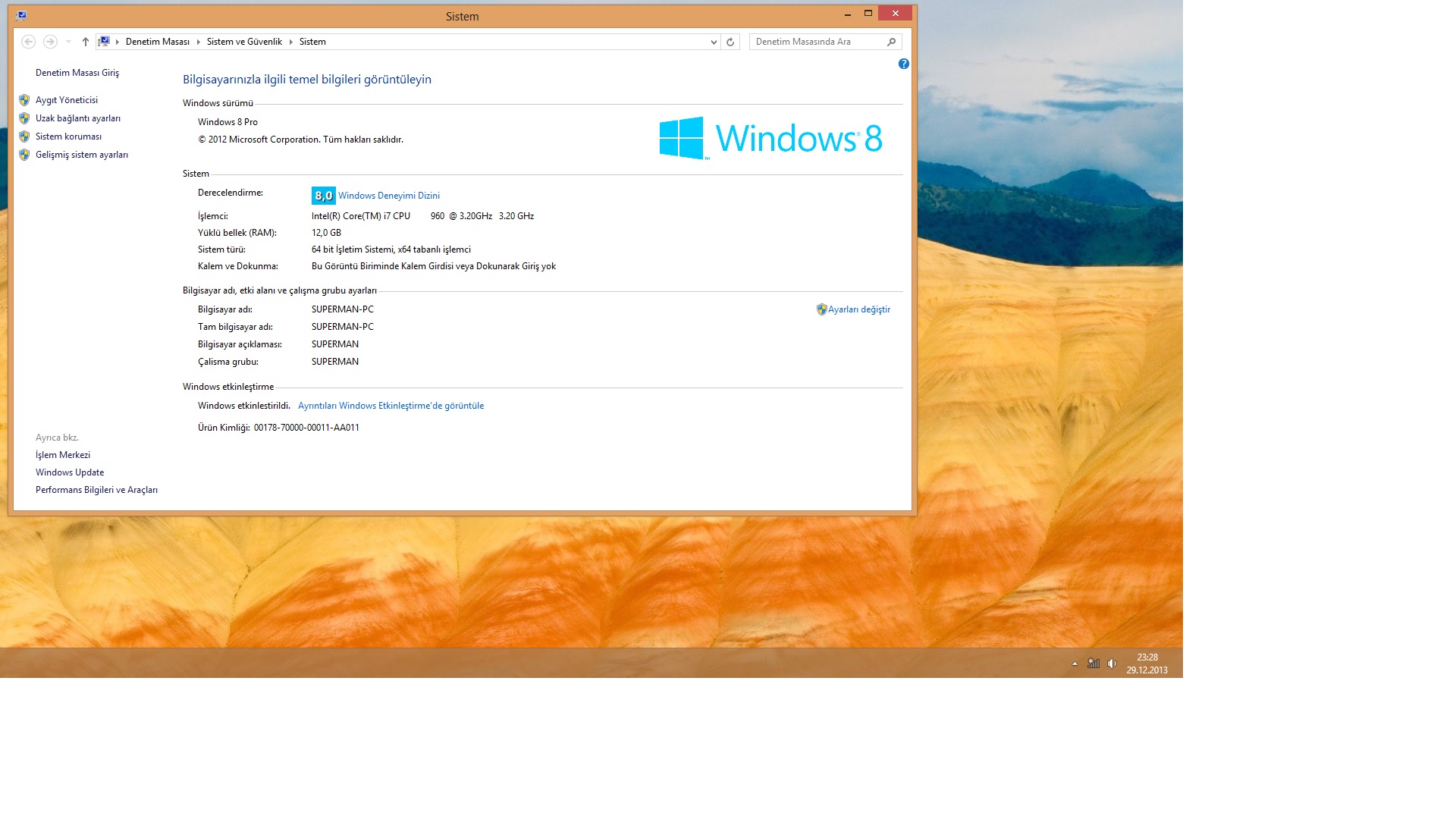The width and height of the screenshot is (1456, 819).
Task: Click the Sistem window title bar icon
Action: coord(21,15)
